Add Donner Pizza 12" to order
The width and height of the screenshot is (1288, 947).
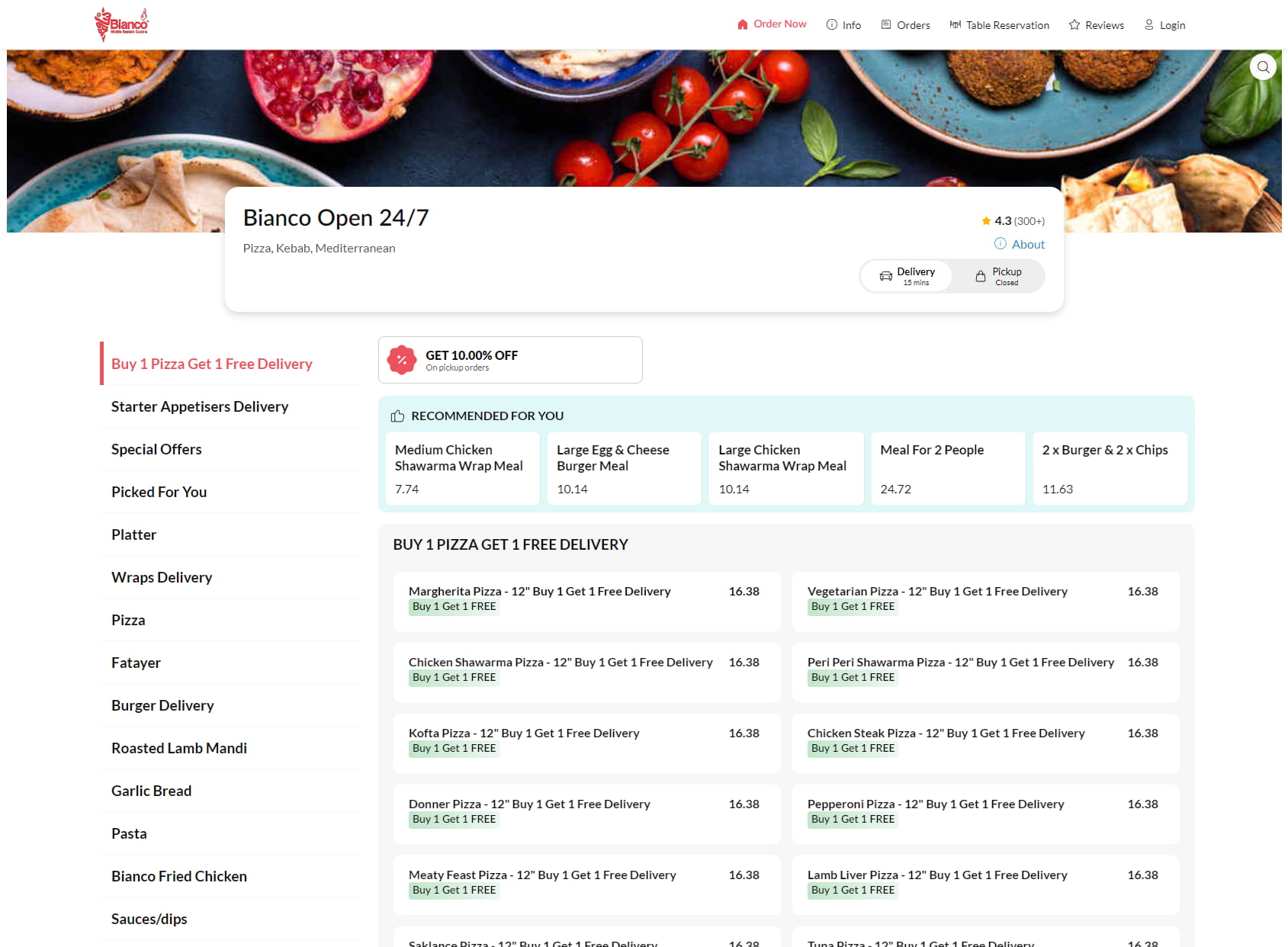587,814
